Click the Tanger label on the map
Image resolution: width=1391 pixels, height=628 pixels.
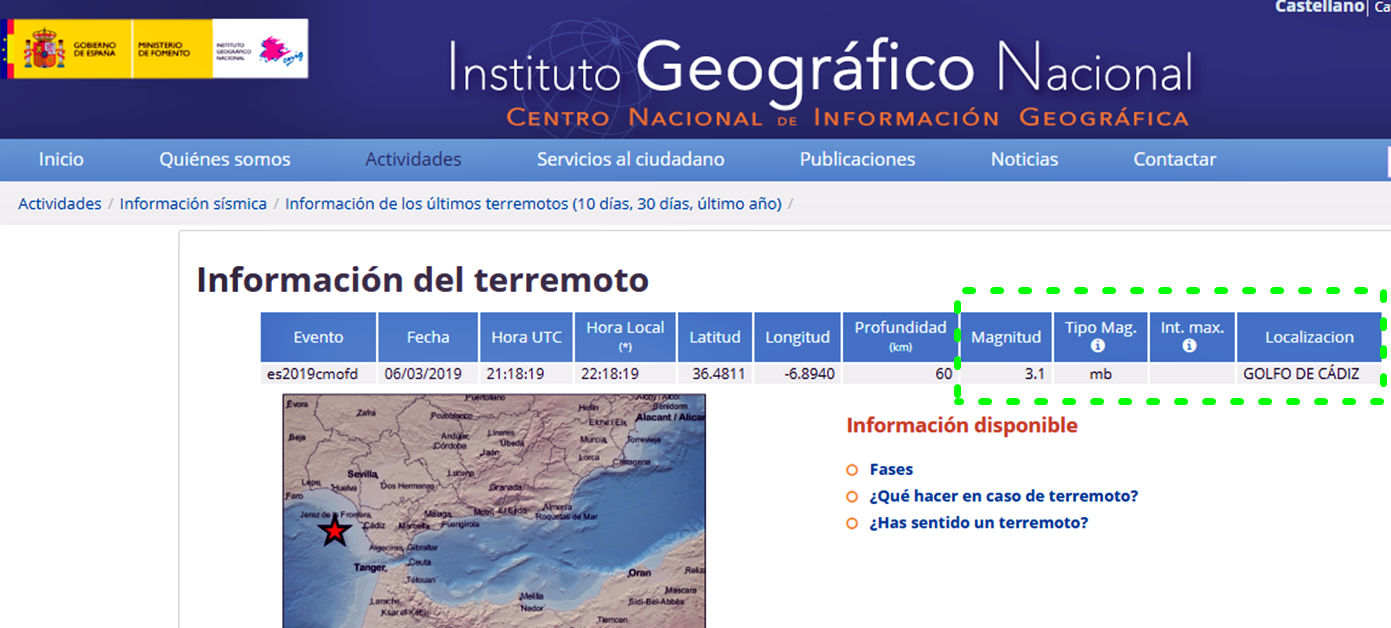(370, 568)
